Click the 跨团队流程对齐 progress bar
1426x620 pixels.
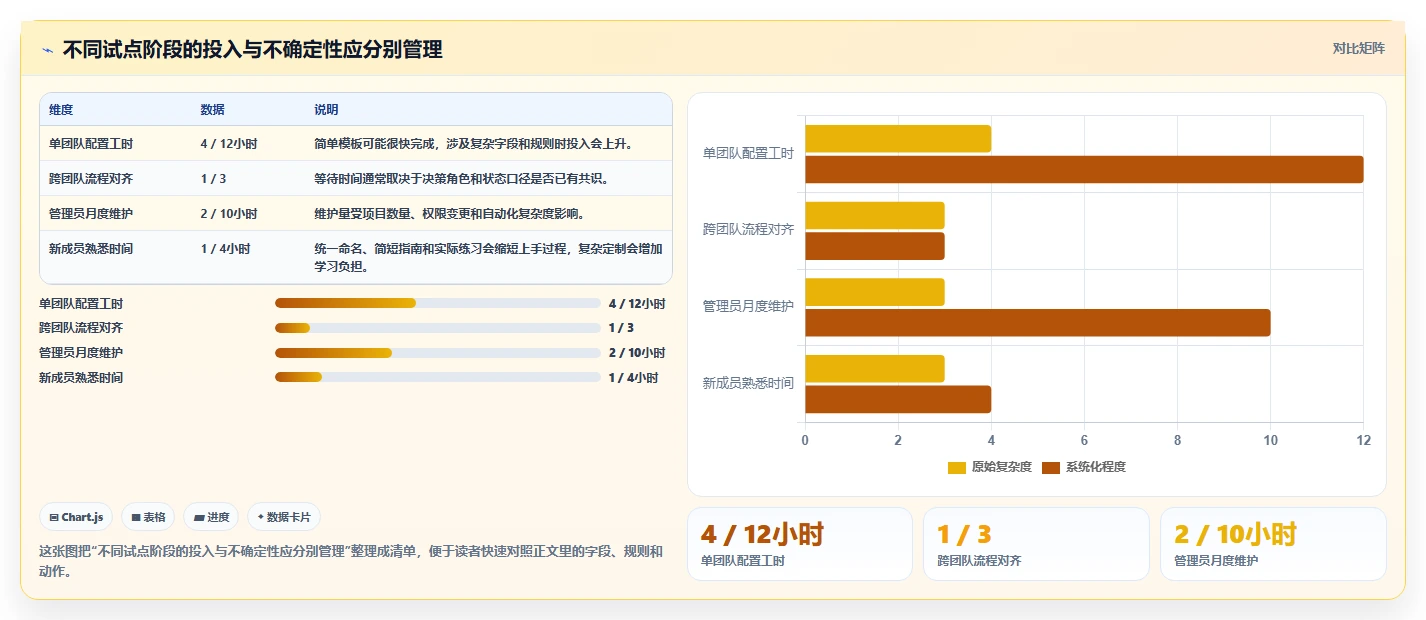coord(438,328)
